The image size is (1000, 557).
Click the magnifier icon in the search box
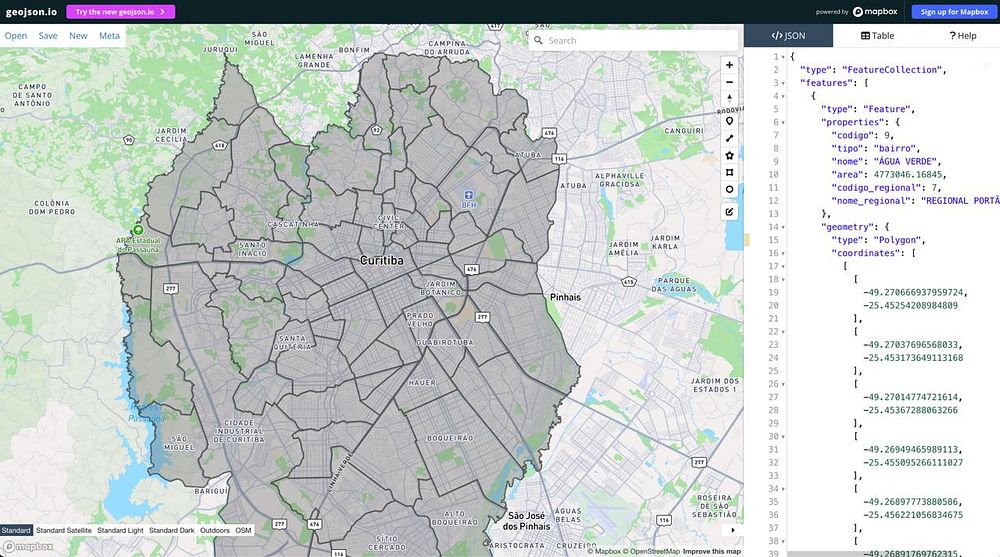[538, 40]
